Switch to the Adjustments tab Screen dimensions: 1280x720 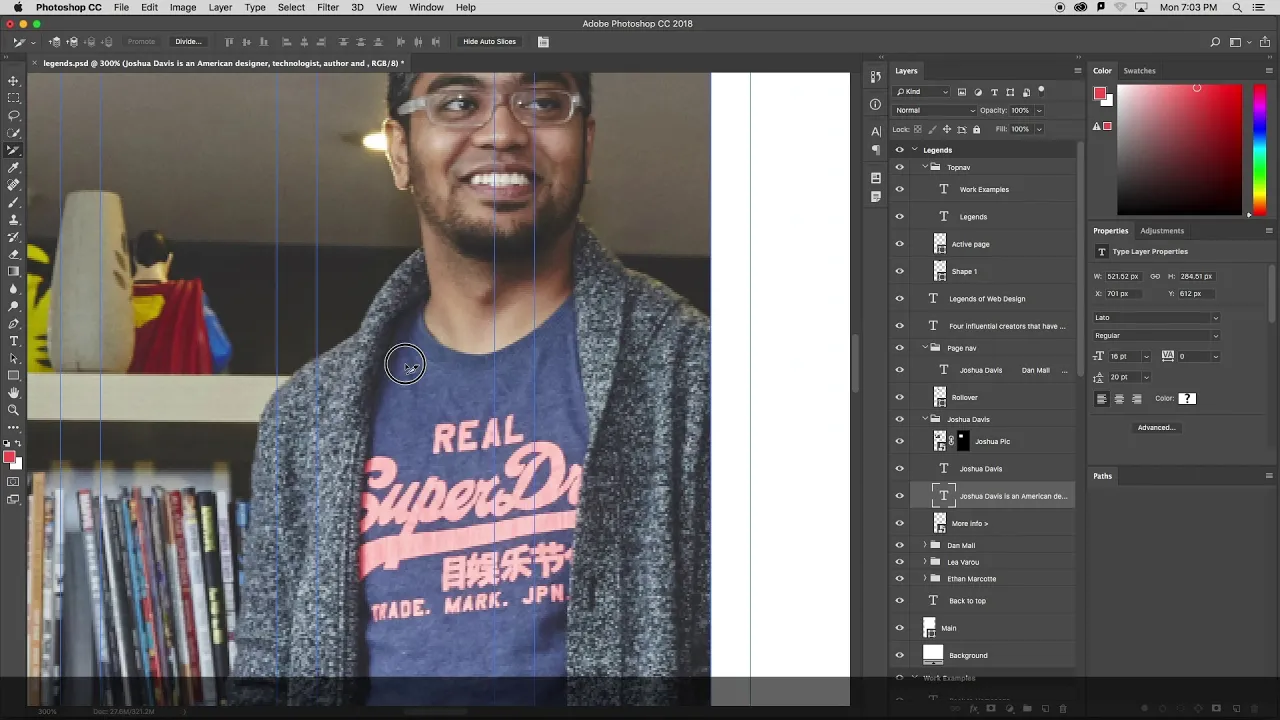pos(1162,231)
